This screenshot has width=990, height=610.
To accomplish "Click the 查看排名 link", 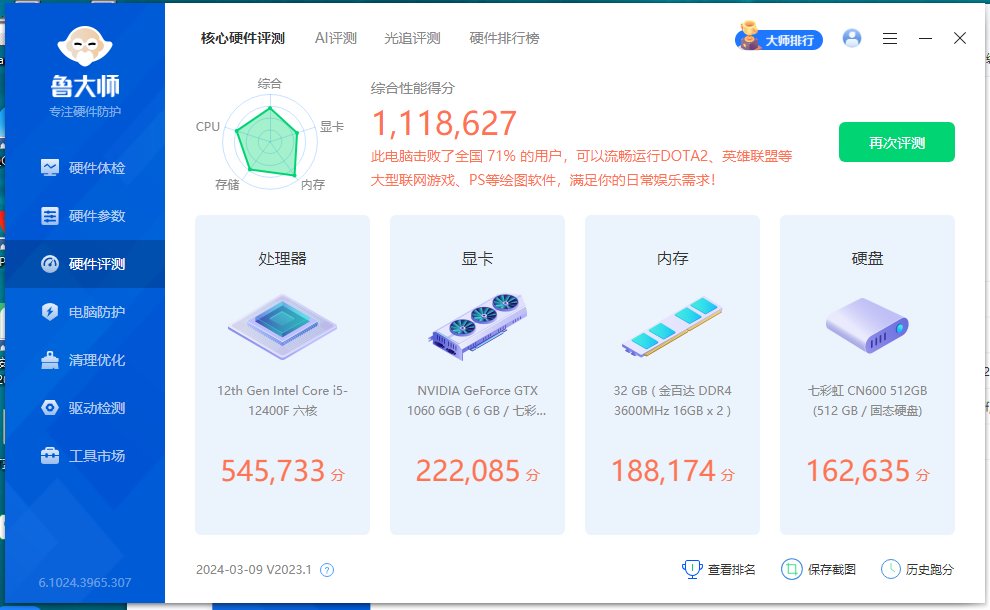I will click(x=719, y=570).
